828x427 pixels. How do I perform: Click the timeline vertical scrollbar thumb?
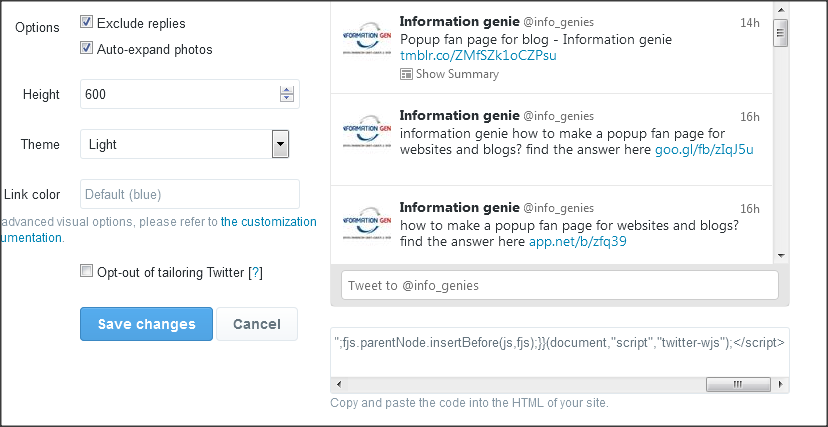[x=781, y=33]
